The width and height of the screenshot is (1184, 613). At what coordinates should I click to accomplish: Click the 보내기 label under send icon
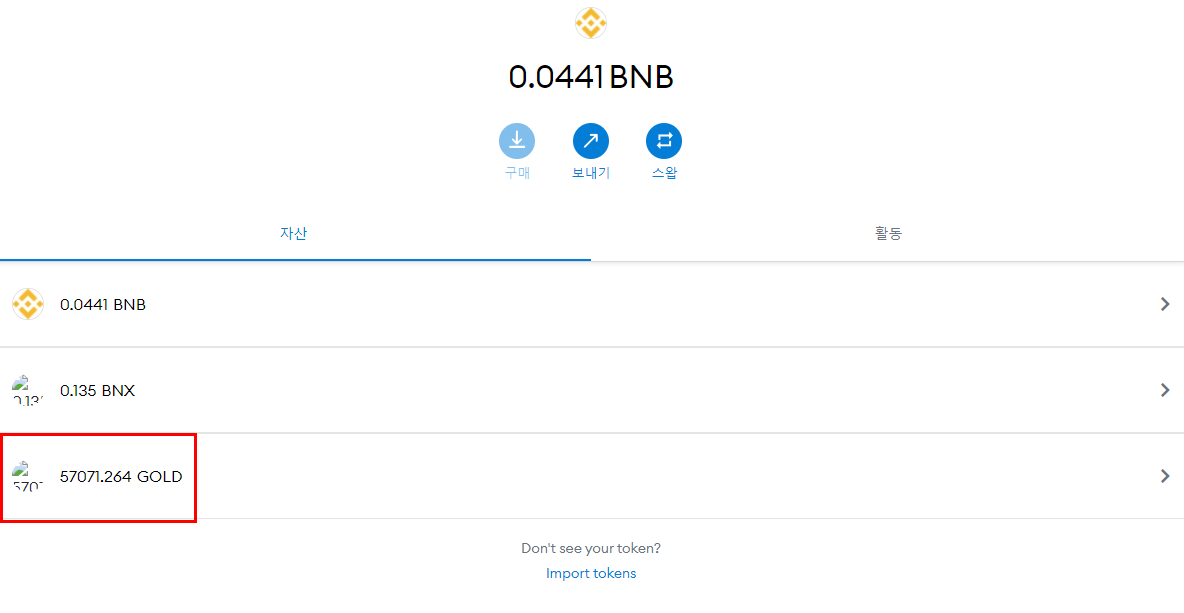[591, 173]
